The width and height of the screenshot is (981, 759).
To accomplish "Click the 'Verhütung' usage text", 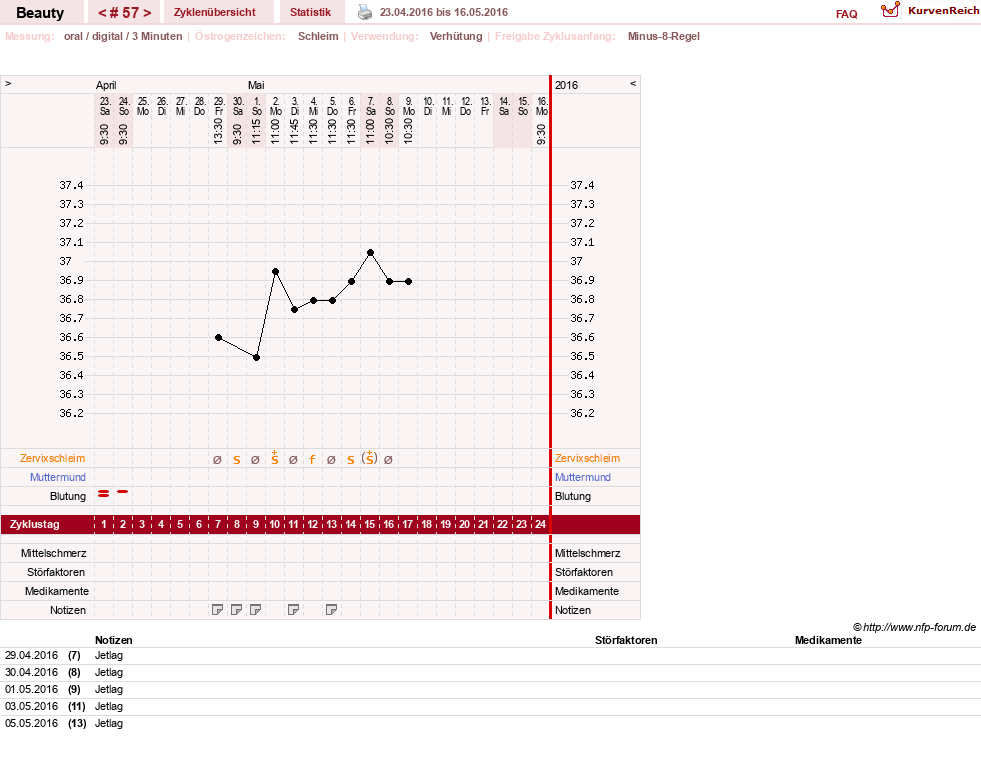I will (456, 36).
